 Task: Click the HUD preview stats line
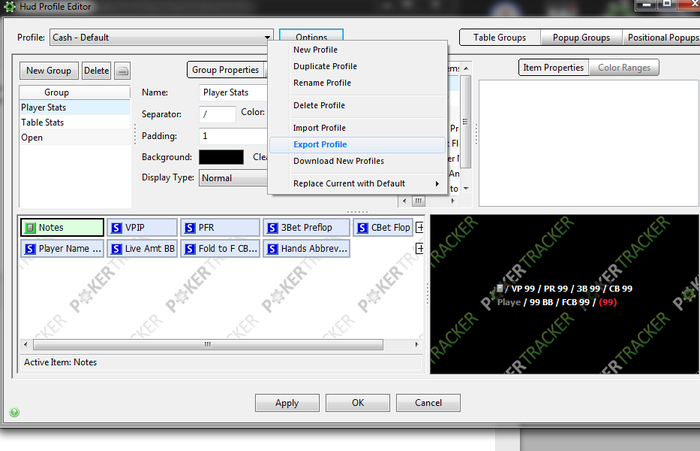(565, 289)
